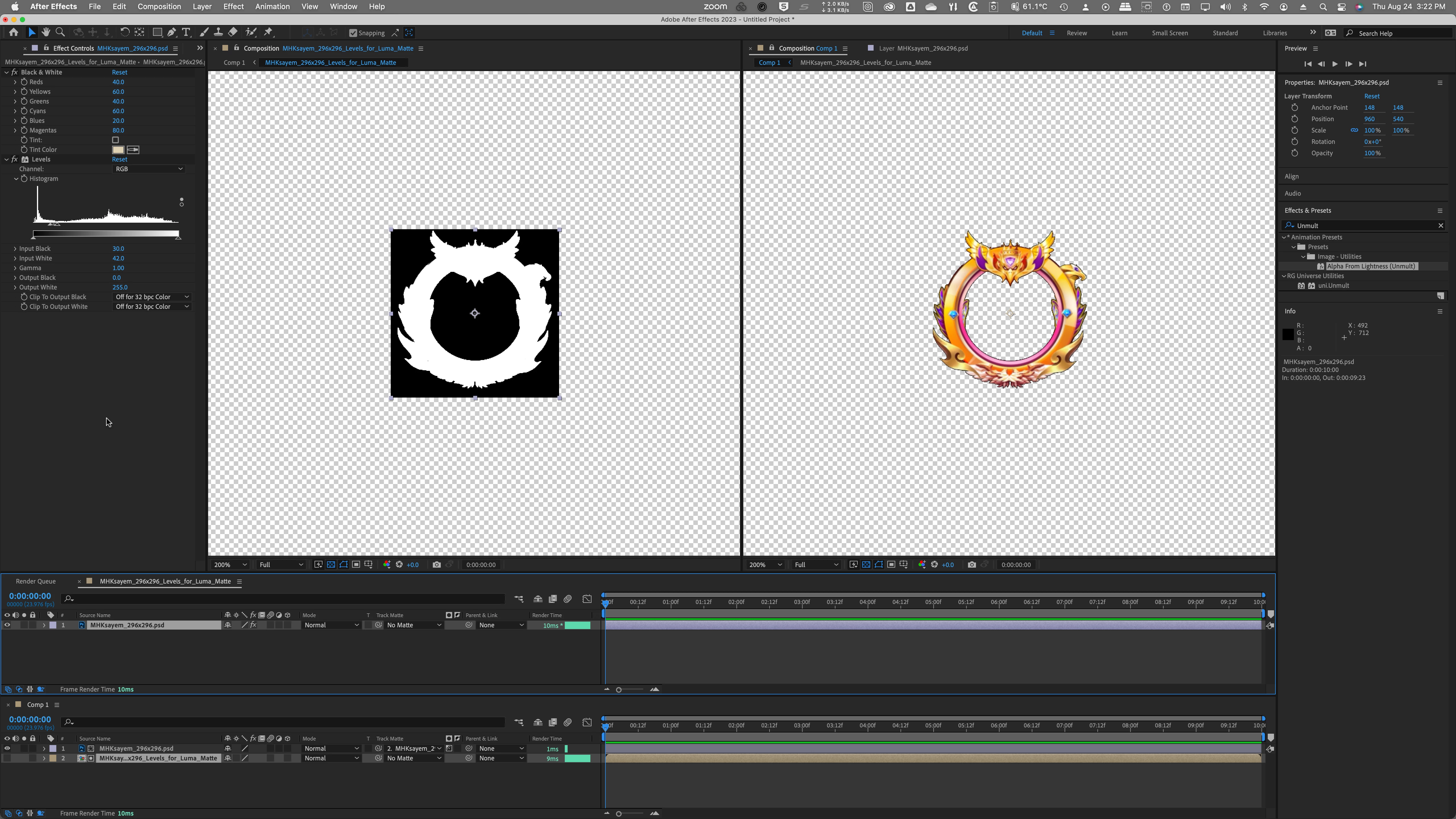Toggle the Snapping checkbox
This screenshot has height=819, width=1456.
353,33
